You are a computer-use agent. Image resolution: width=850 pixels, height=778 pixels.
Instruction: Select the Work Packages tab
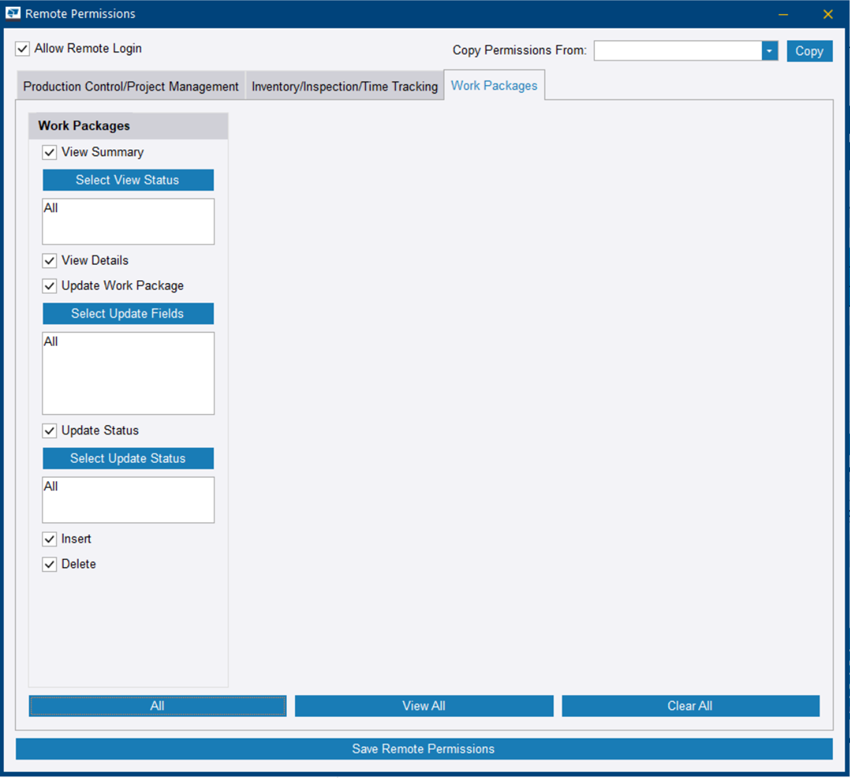494,86
